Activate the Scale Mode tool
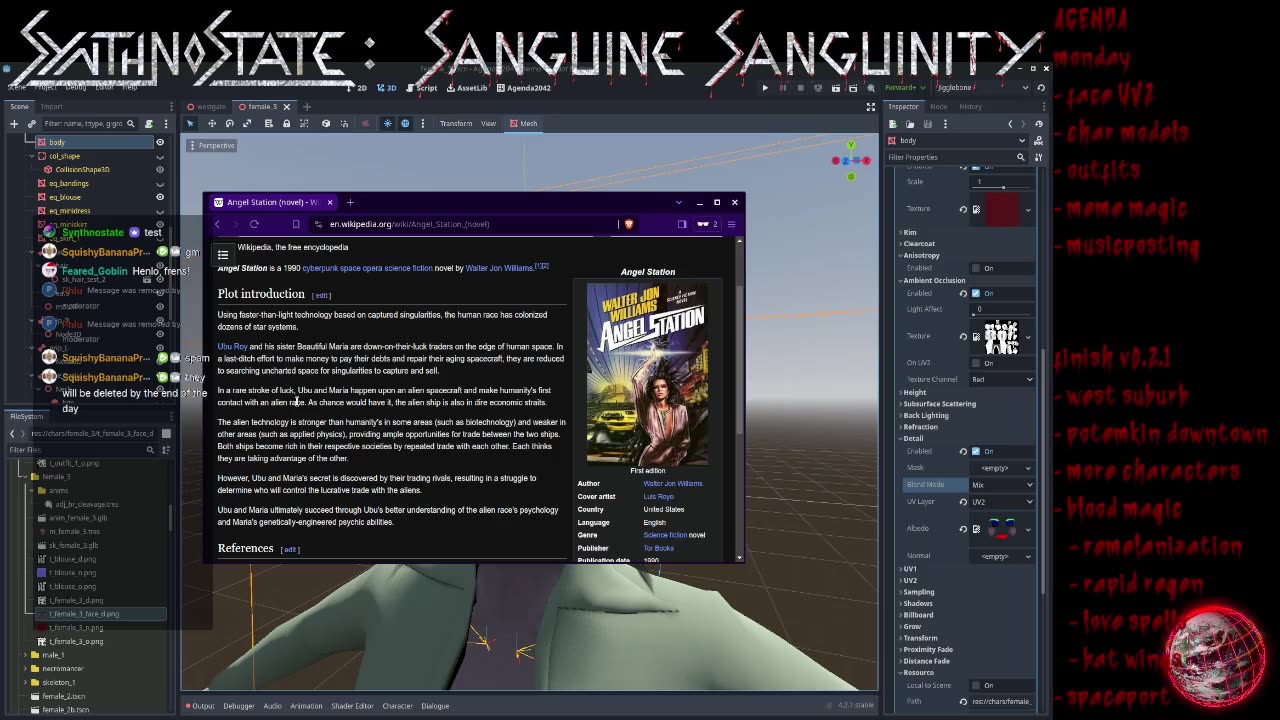The width and height of the screenshot is (1280, 720). 247,123
